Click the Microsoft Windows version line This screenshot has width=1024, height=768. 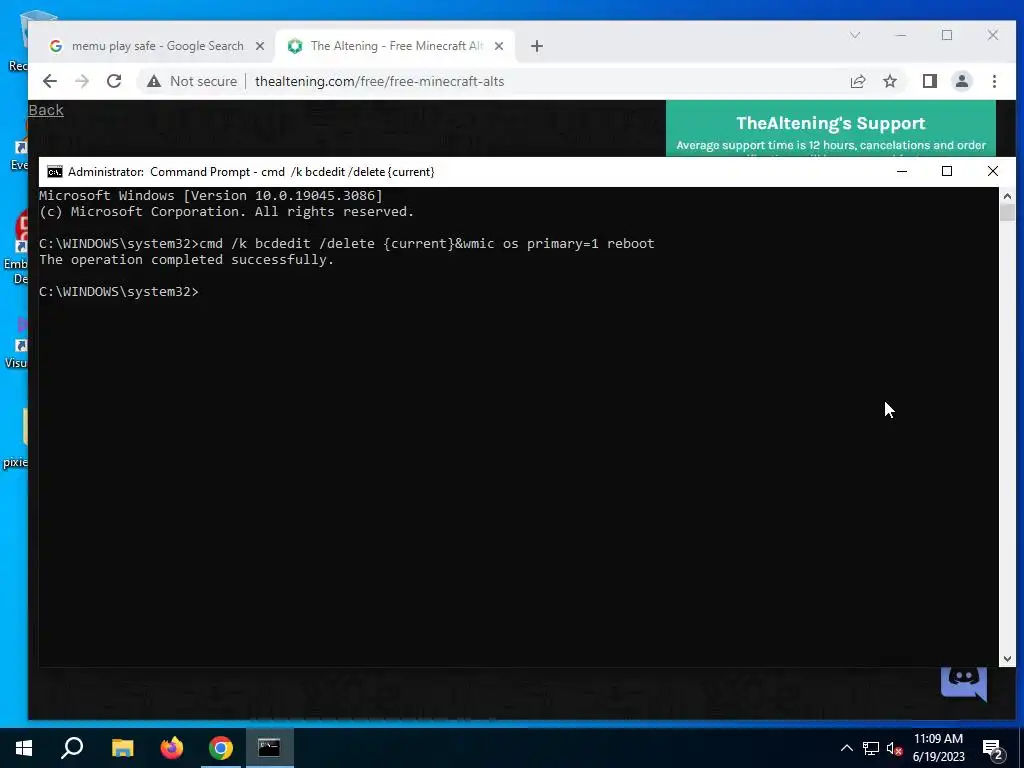[x=211, y=195]
